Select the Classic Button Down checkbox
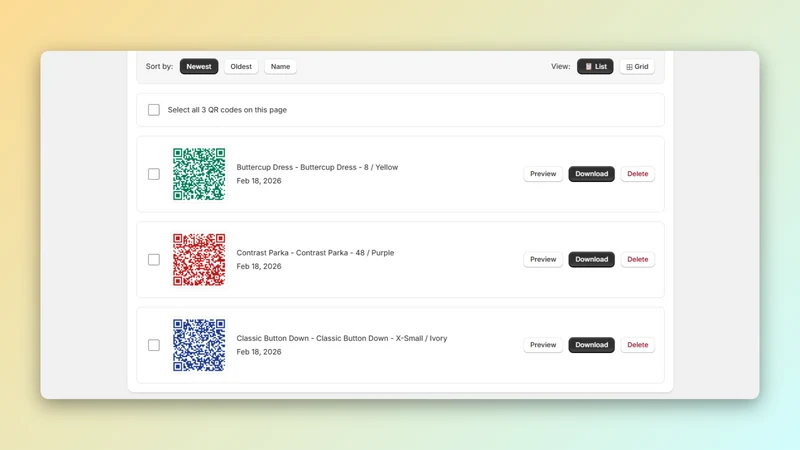800x450 pixels. 154,345
